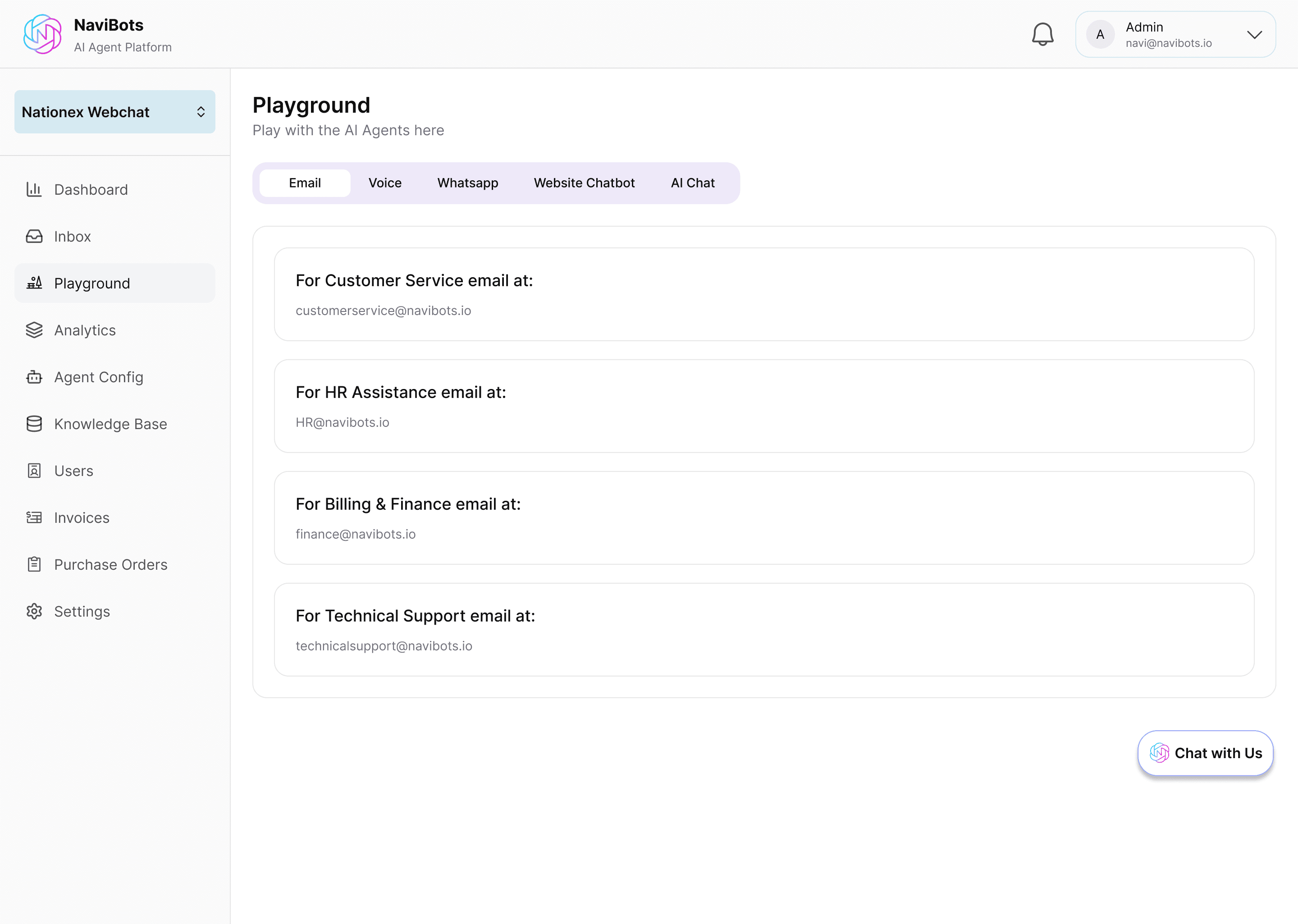Open Purchase Orders clipboard icon
Viewport: 1298px width, 924px height.
point(34,564)
